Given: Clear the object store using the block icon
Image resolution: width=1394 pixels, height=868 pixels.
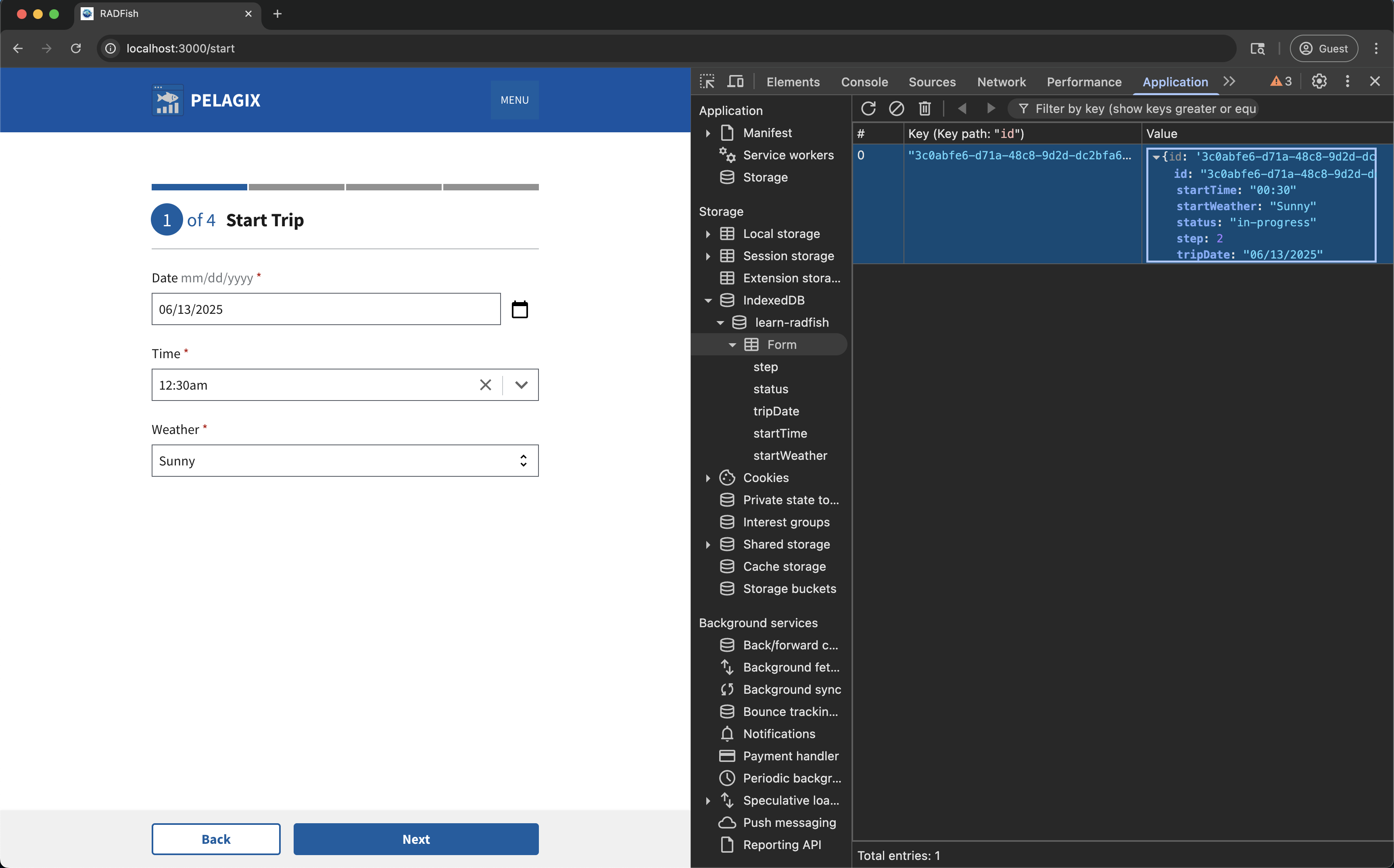Looking at the screenshot, I should 896,108.
